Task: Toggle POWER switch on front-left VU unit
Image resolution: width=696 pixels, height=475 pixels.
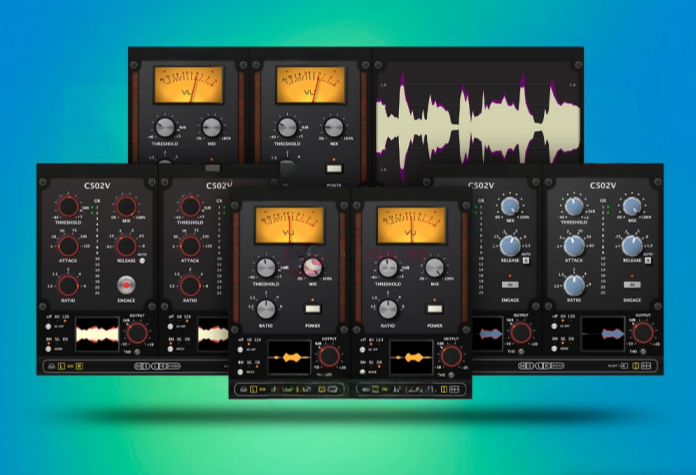Action: point(312,309)
